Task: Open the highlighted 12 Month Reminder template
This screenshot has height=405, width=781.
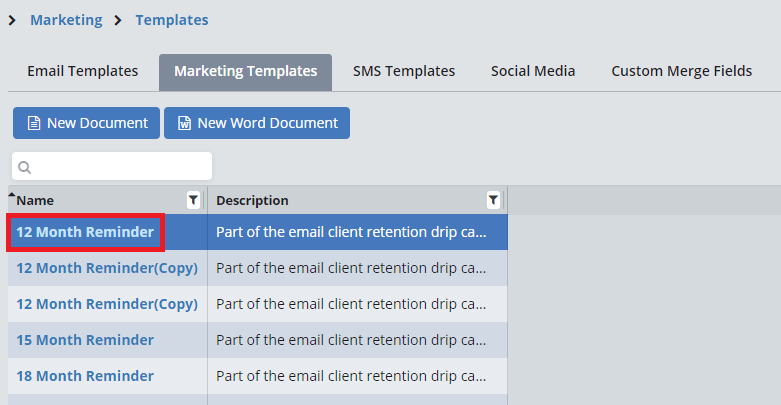Action: tap(85, 232)
